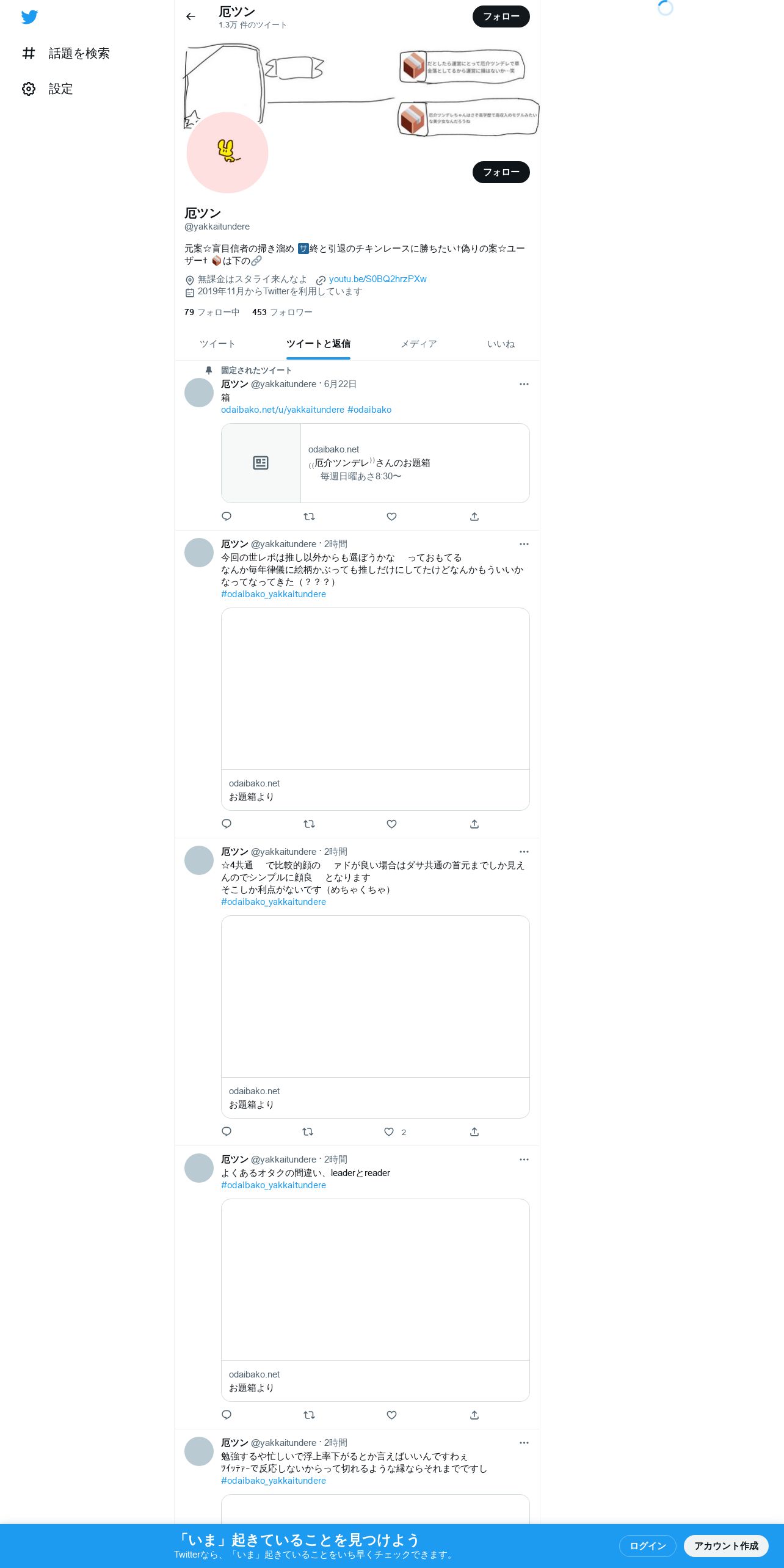Open the youtu.be/S0BQ2hrzPXw profile link

click(x=377, y=279)
